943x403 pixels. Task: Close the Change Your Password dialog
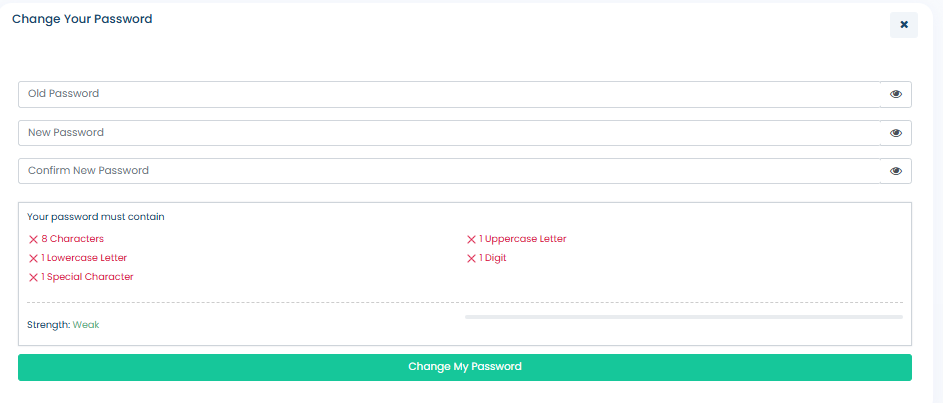(903, 25)
